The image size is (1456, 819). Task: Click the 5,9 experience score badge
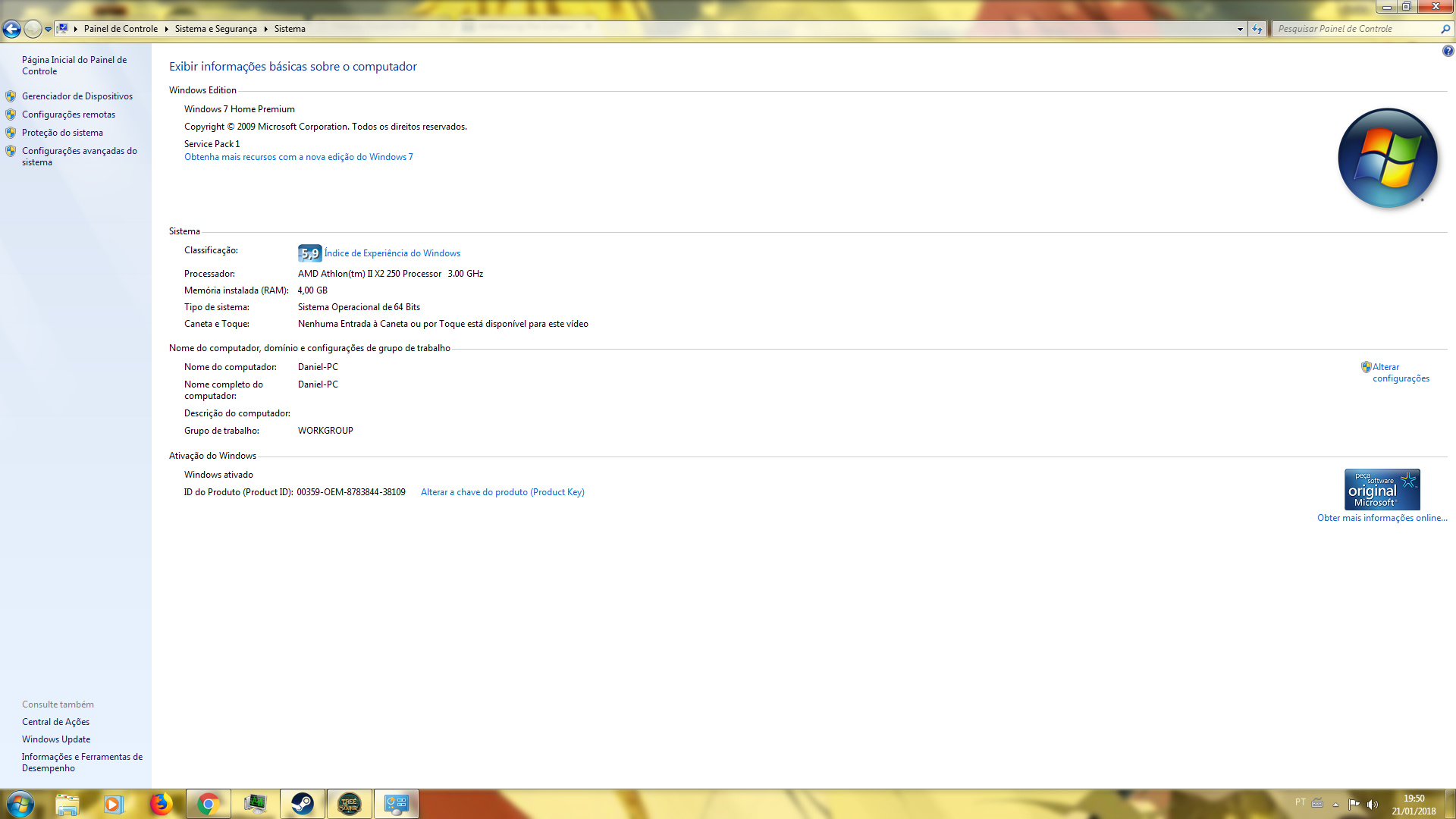(309, 253)
